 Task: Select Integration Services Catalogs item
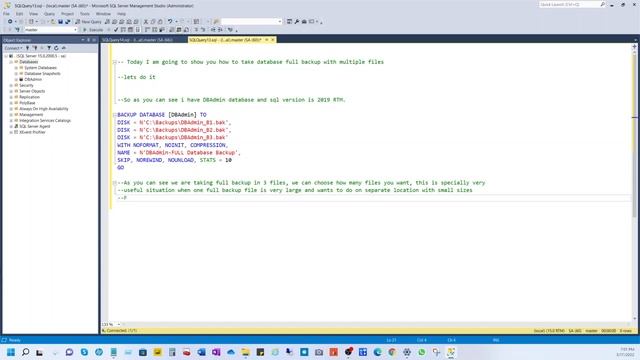coord(45,120)
